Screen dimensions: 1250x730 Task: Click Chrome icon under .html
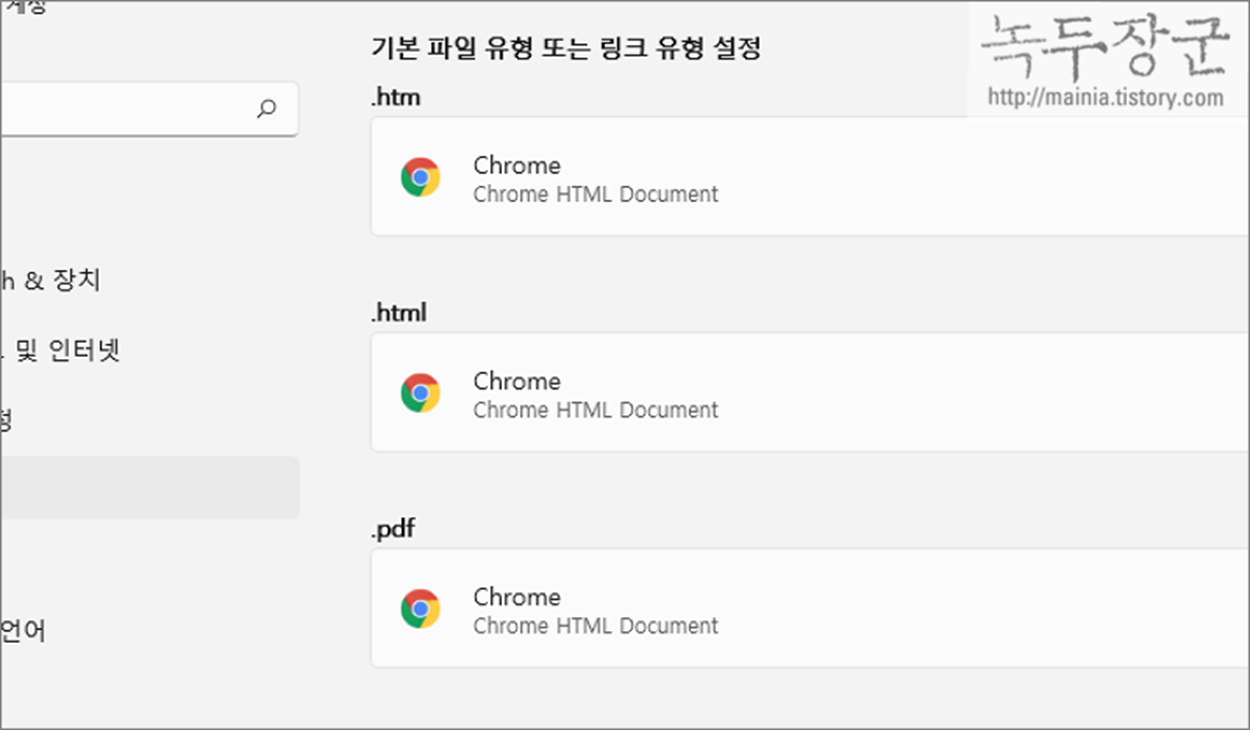tap(421, 393)
